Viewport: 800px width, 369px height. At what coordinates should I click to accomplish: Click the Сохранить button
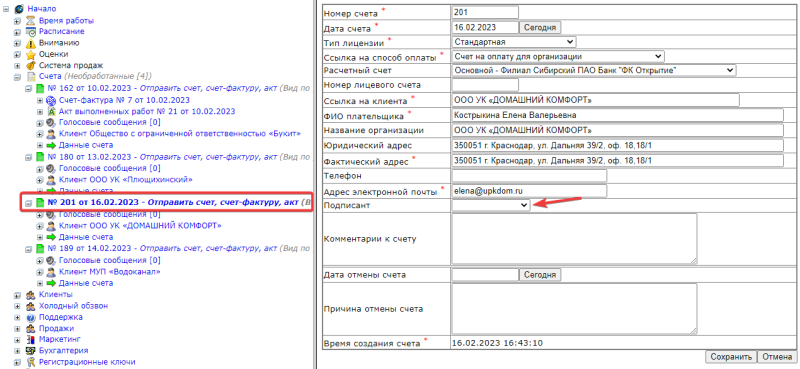pyautogui.click(x=731, y=357)
